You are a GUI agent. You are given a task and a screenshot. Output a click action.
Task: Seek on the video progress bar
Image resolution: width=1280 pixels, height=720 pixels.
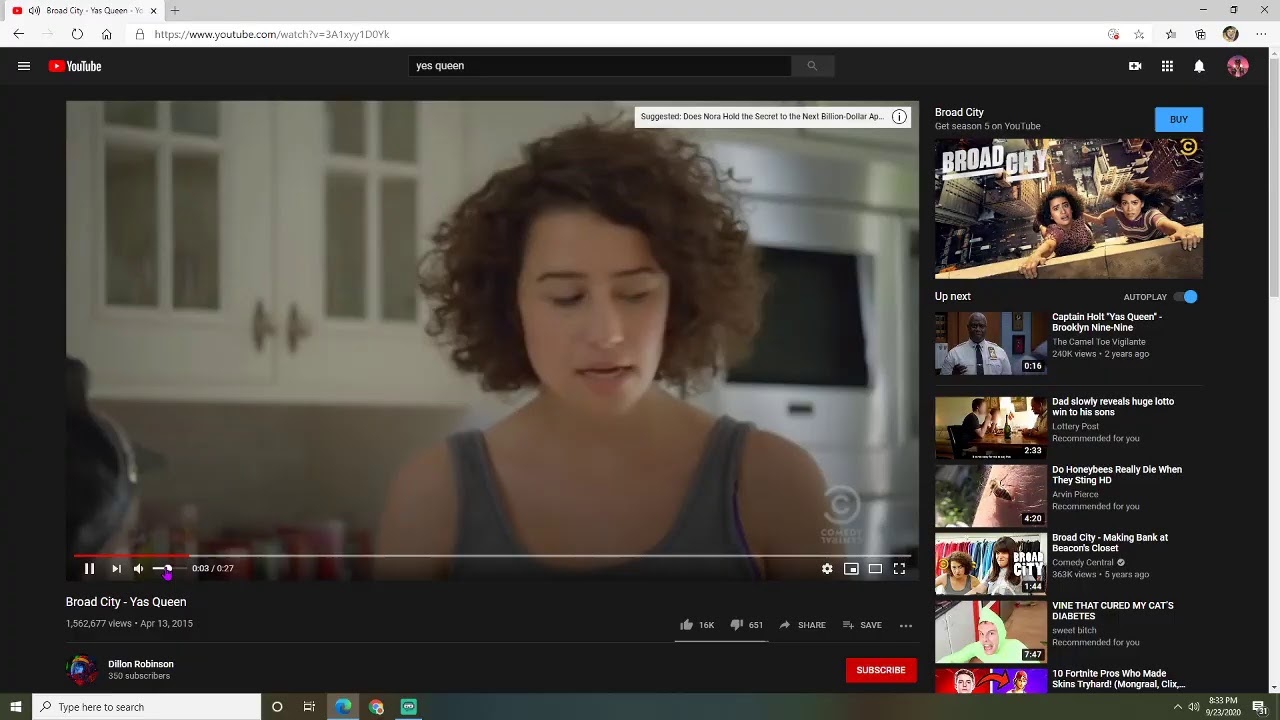(x=492, y=555)
